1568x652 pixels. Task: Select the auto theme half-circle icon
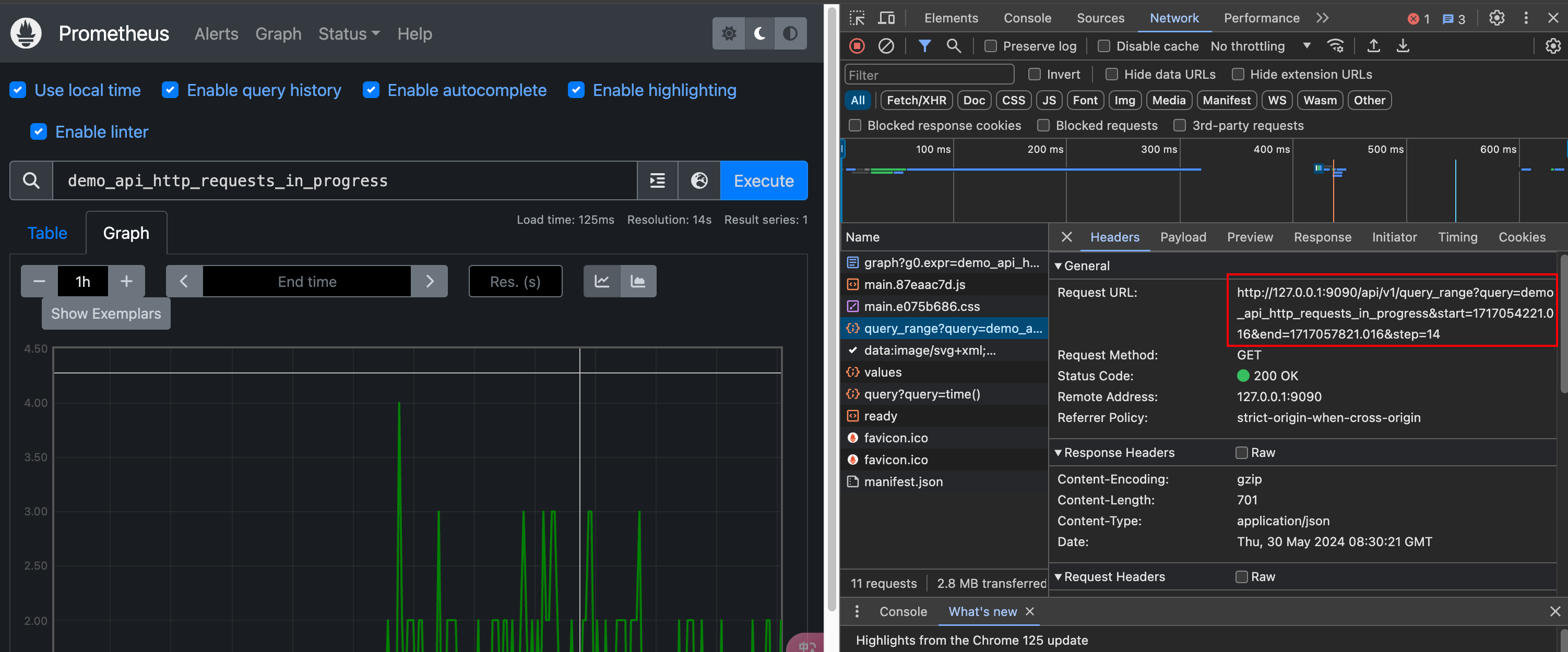(790, 33)
